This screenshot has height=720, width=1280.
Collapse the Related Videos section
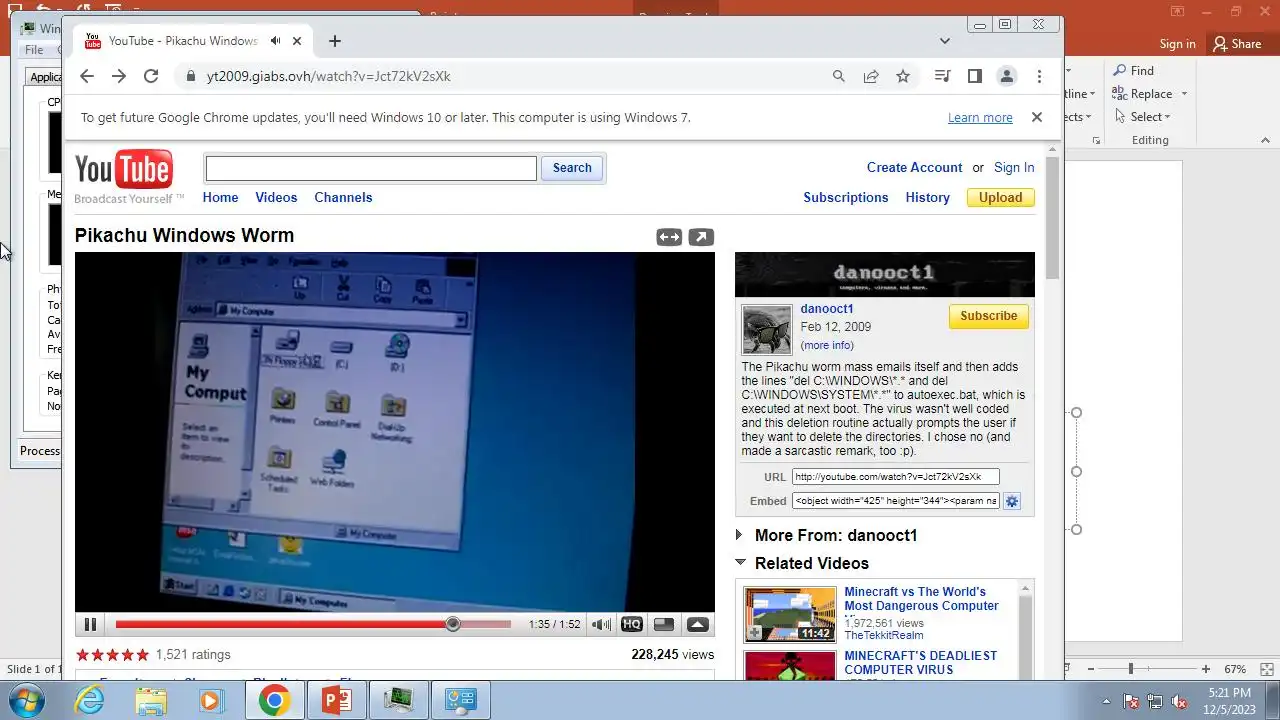tap(802, 563)
